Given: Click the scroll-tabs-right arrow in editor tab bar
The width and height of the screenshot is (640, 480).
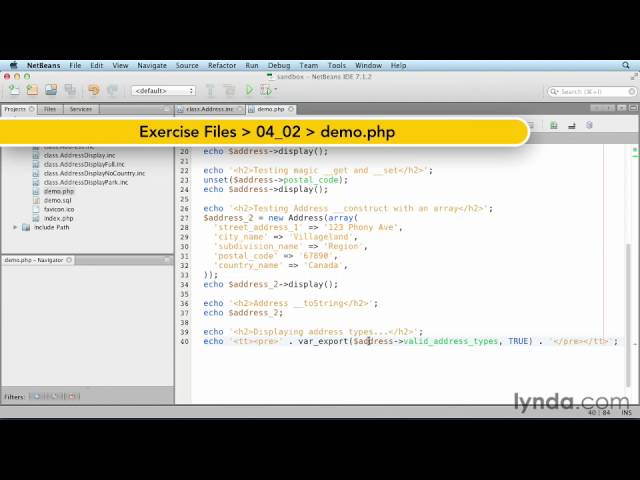Looking at the screenshot, I should pos(609,108).
